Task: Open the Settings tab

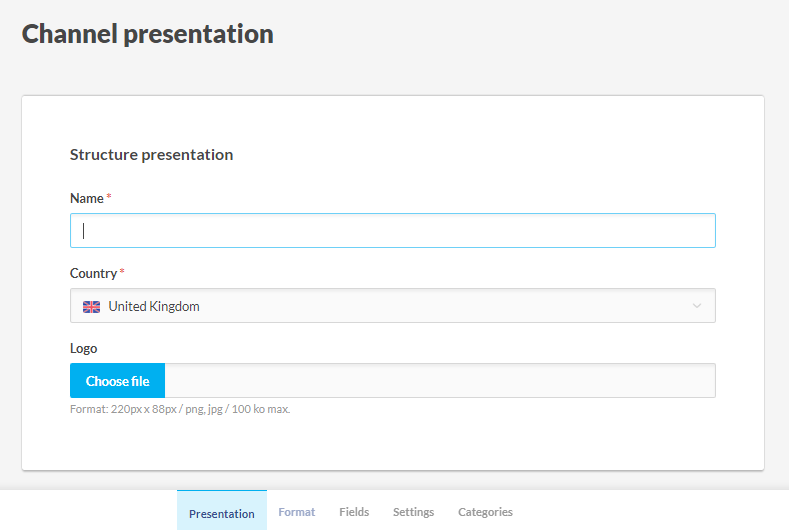Action: click(413, 512)
